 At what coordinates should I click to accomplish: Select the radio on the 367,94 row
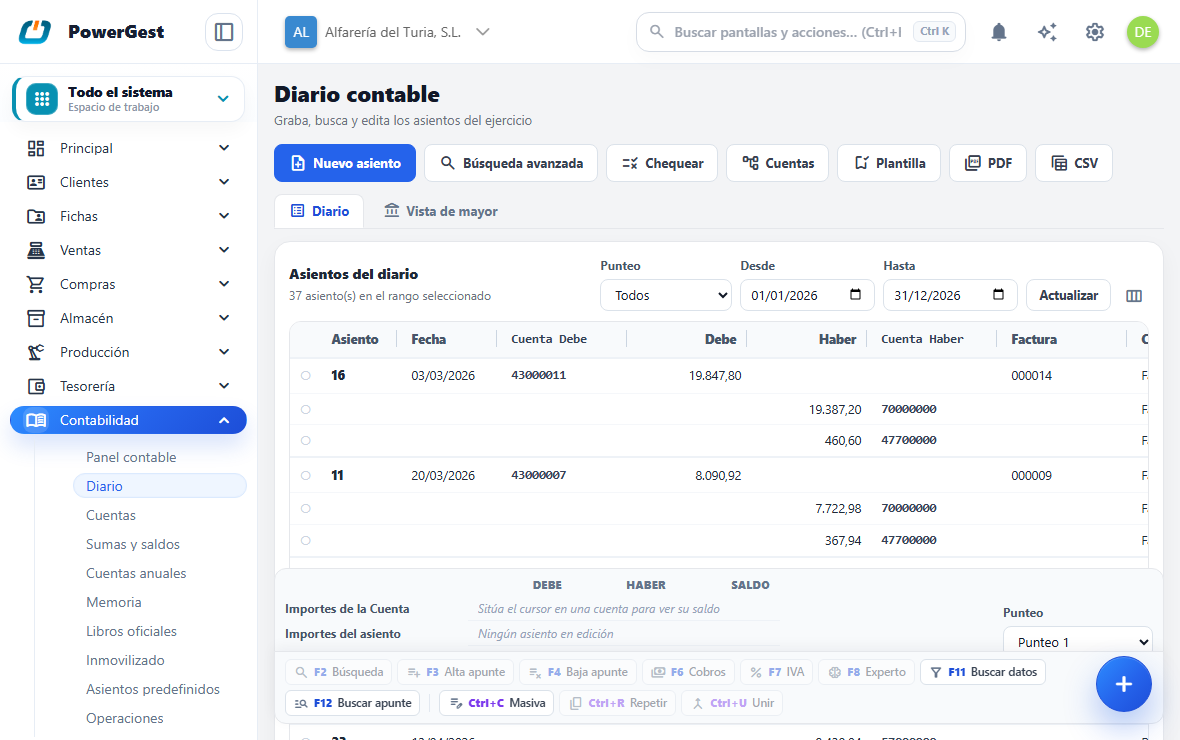306,541
